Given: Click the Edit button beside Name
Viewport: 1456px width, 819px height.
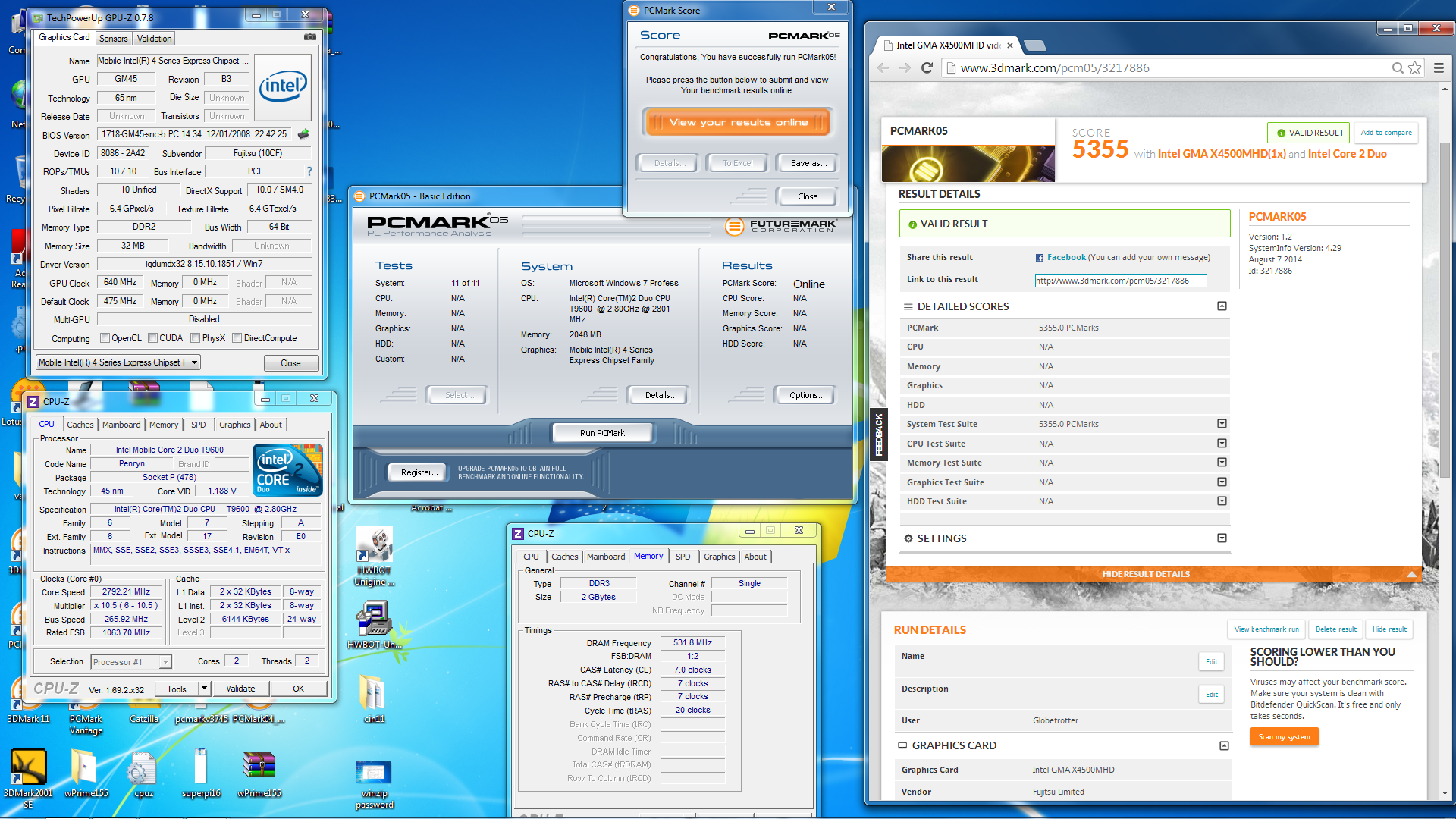Looking at the screenshot, I should [1211, 662].
